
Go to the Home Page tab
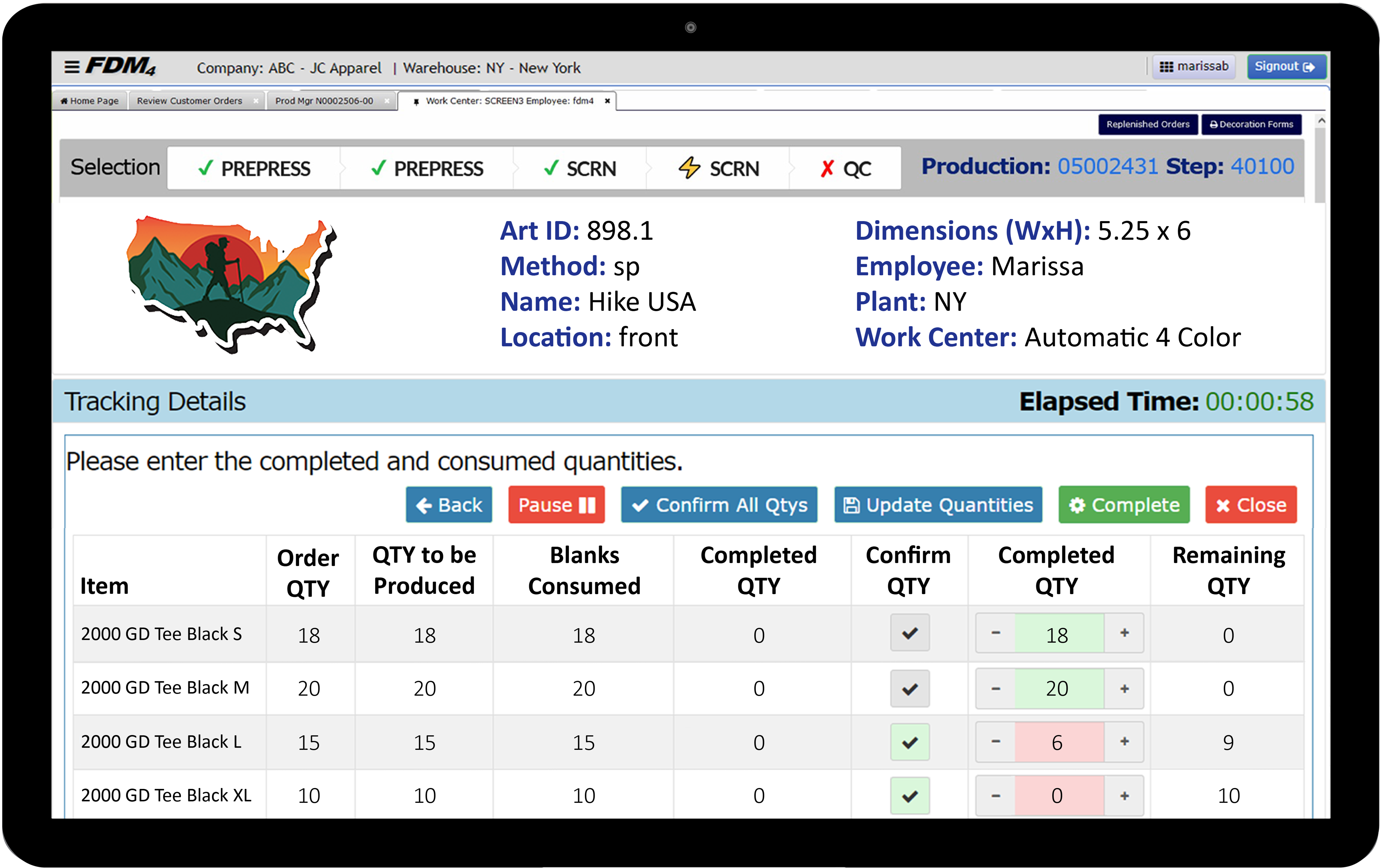tap(89, 101)
